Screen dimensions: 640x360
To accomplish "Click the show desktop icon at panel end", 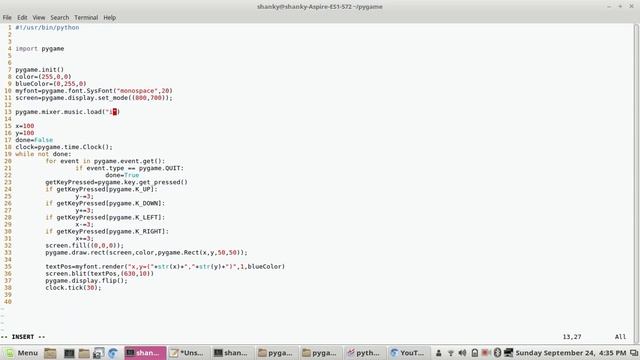I will (x=634, y=353).
